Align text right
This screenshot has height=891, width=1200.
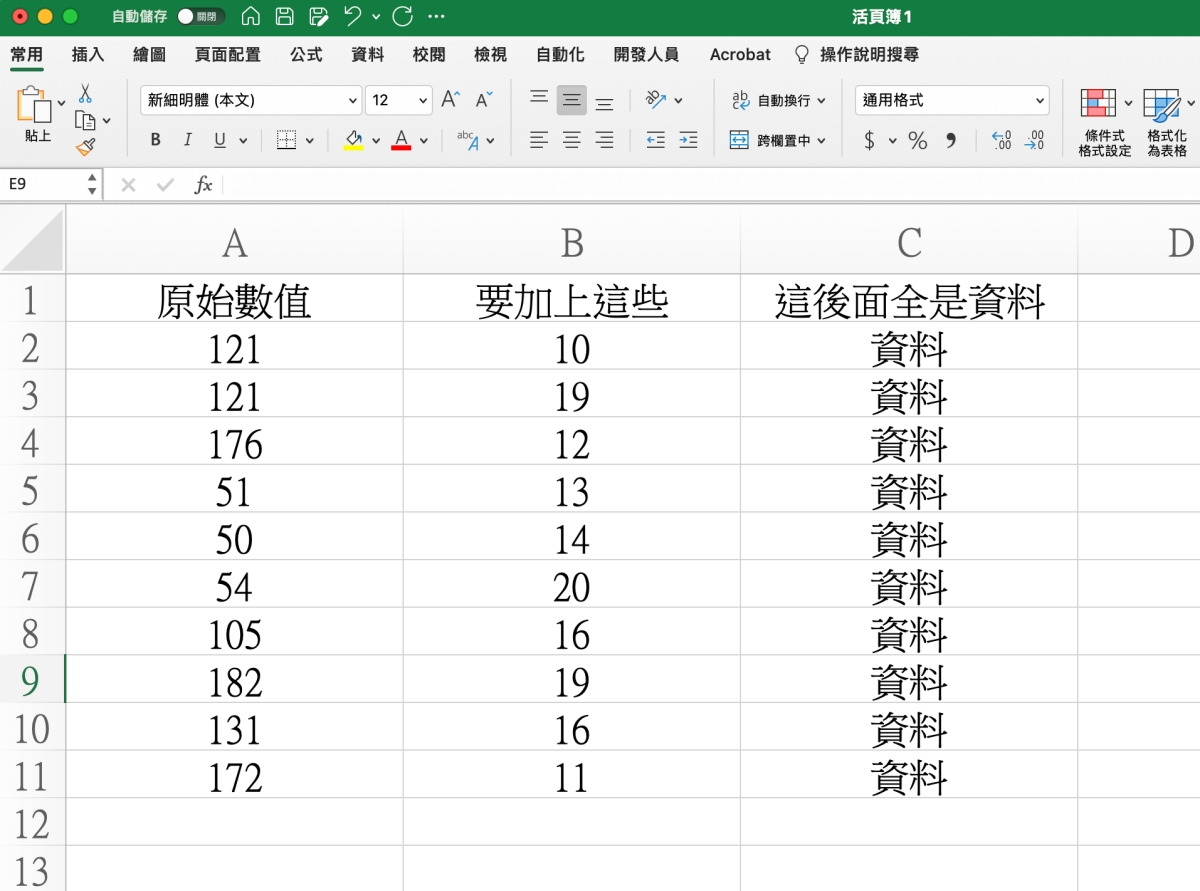(604, 140)
